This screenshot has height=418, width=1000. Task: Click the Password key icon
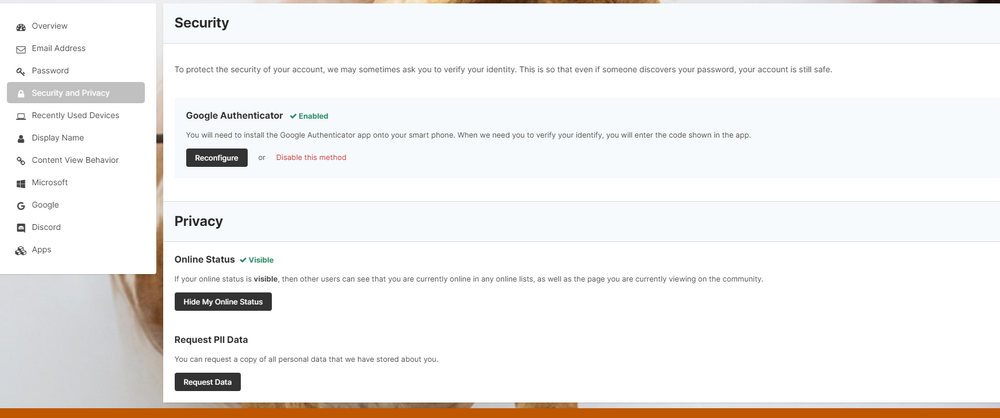(21, 71)
